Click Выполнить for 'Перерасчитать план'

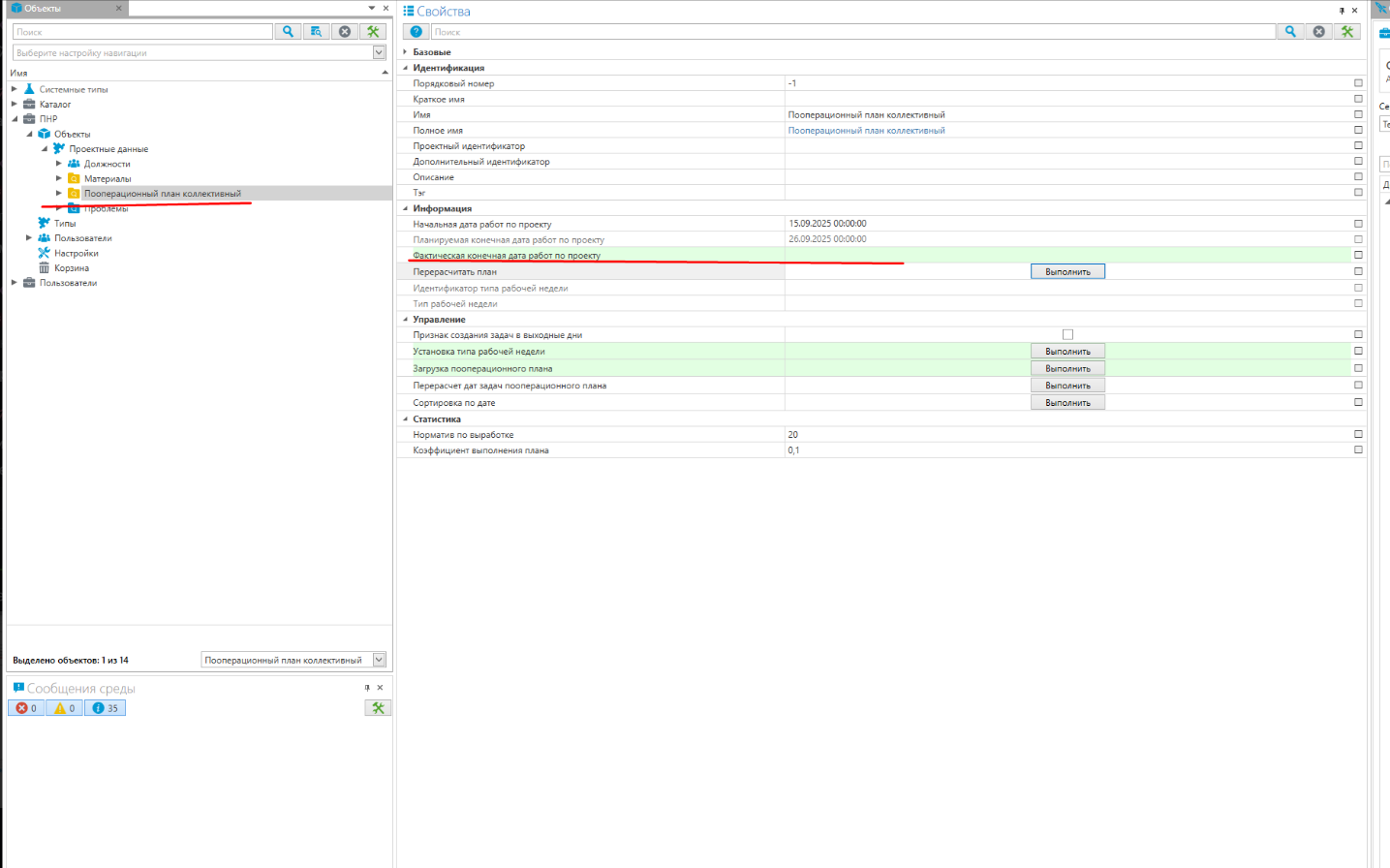[x=1067, y=272]
